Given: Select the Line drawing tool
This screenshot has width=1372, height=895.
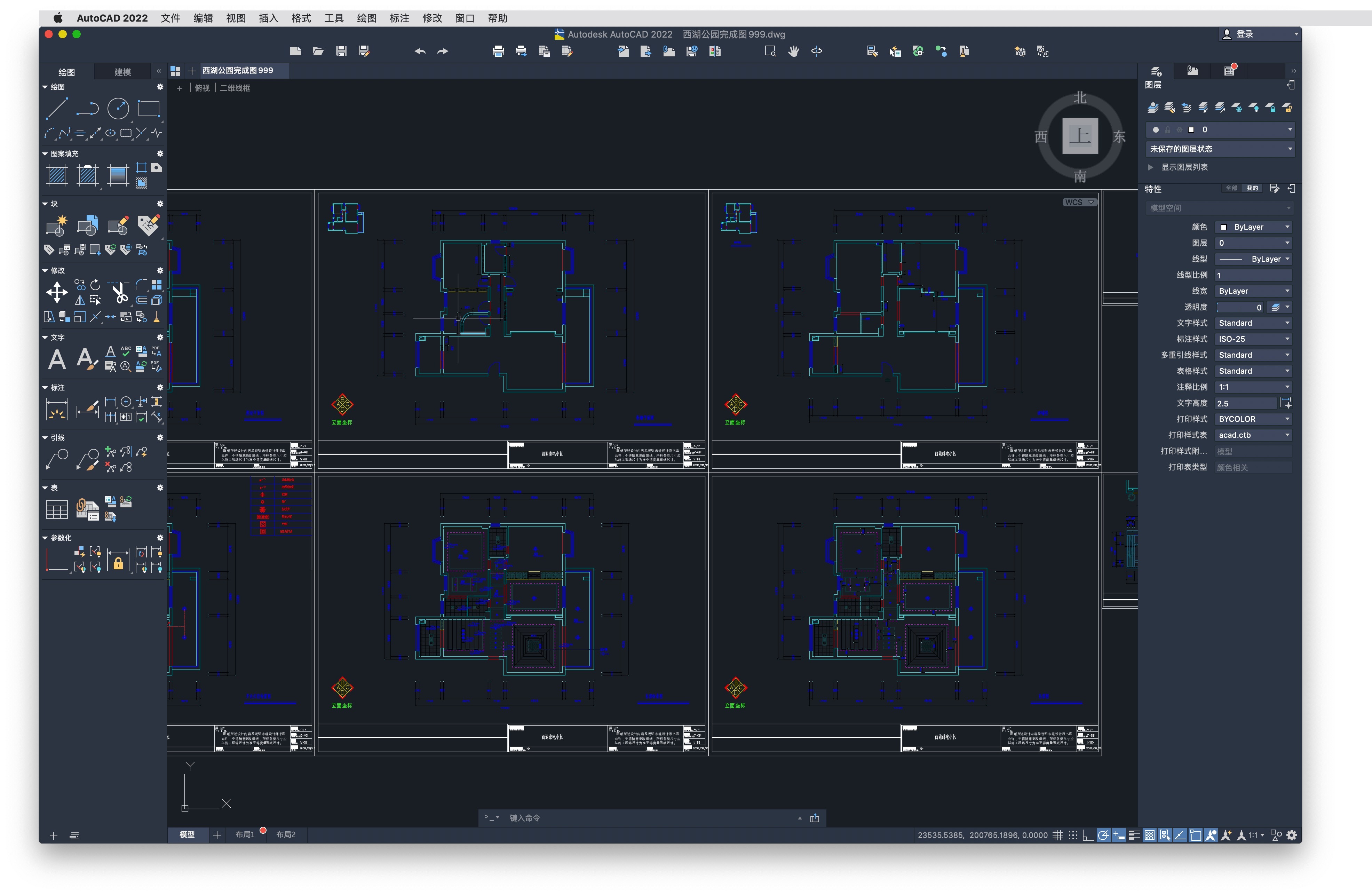Looking at the screenshot, I should [x=56, y=109].
